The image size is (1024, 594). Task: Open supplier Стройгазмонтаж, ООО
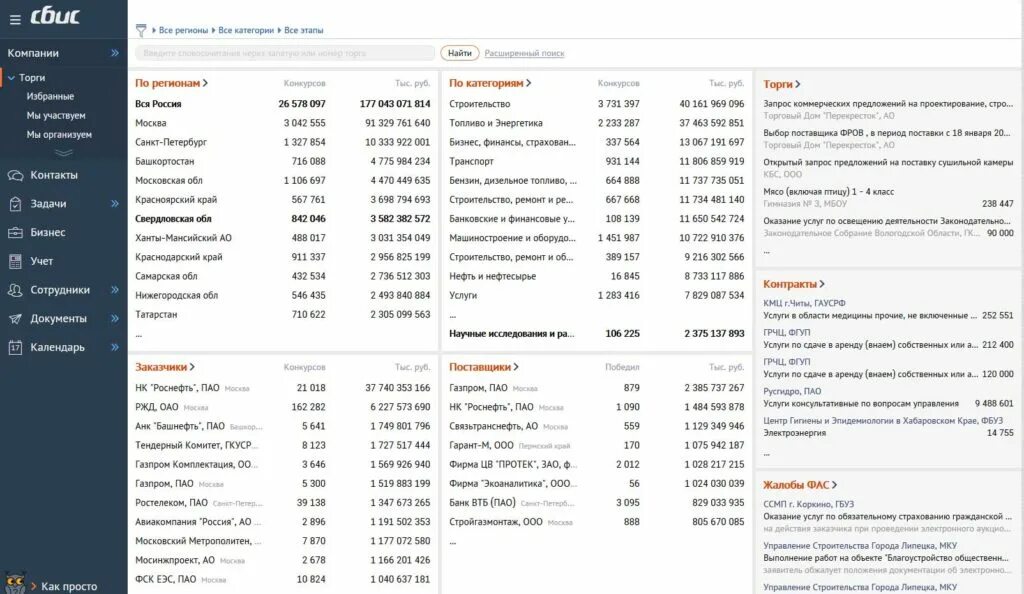point(496,522)
